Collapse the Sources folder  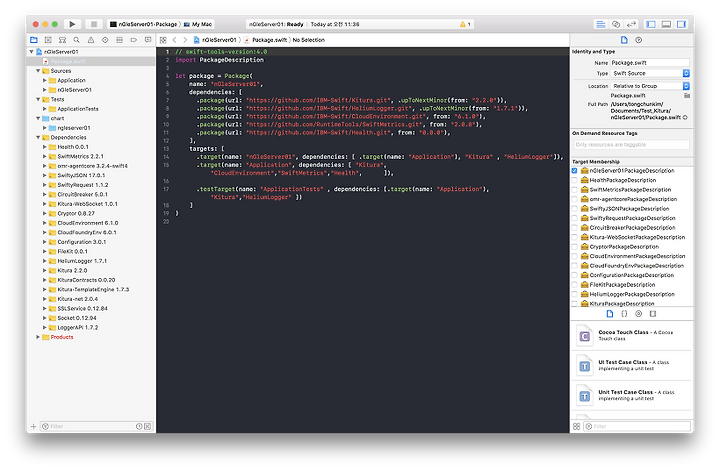38,71
